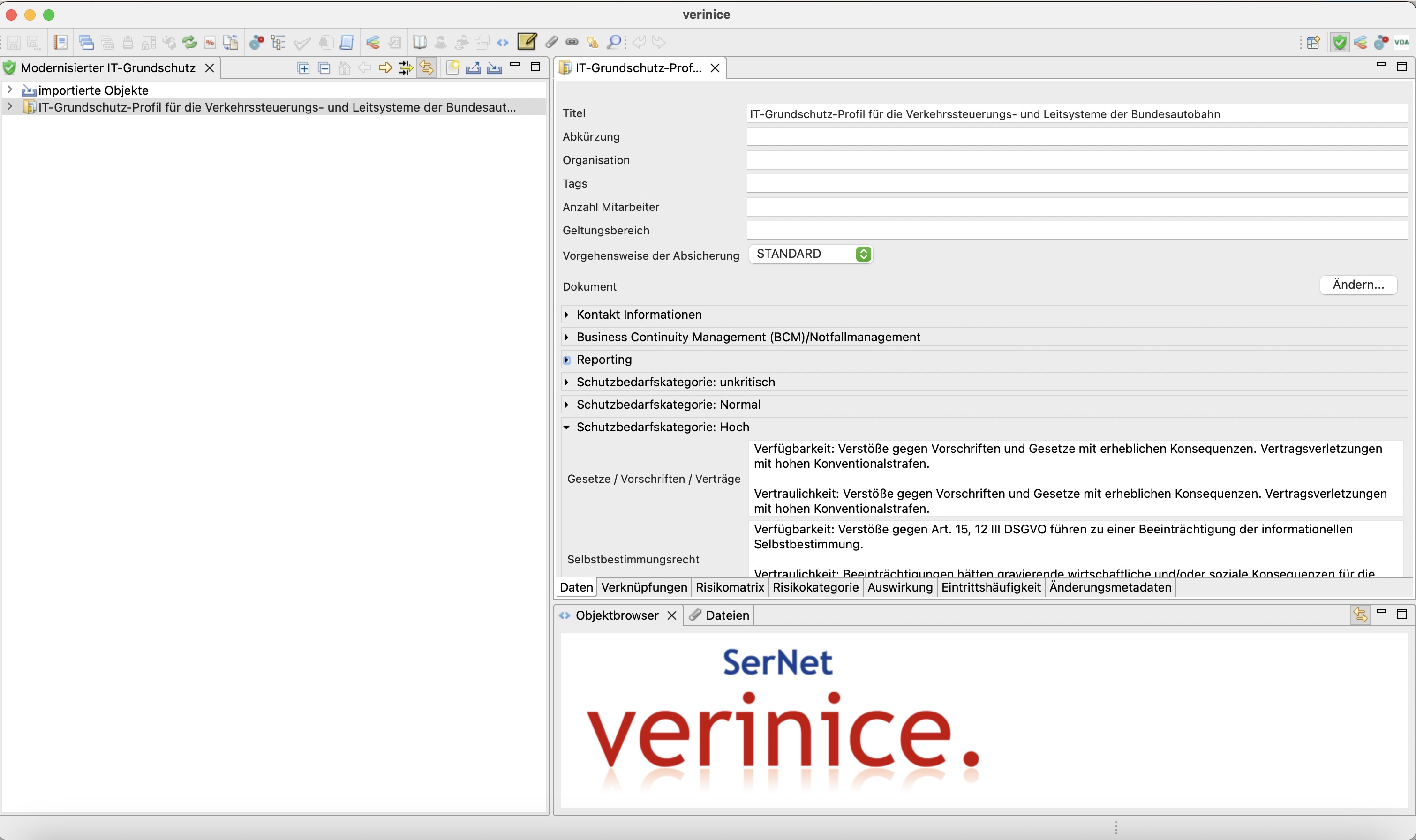Viewport: 1416px width, 840px height.
Task: Minimize the Modernisierter IT-Grundschutz tree panel
Action: 515,65
